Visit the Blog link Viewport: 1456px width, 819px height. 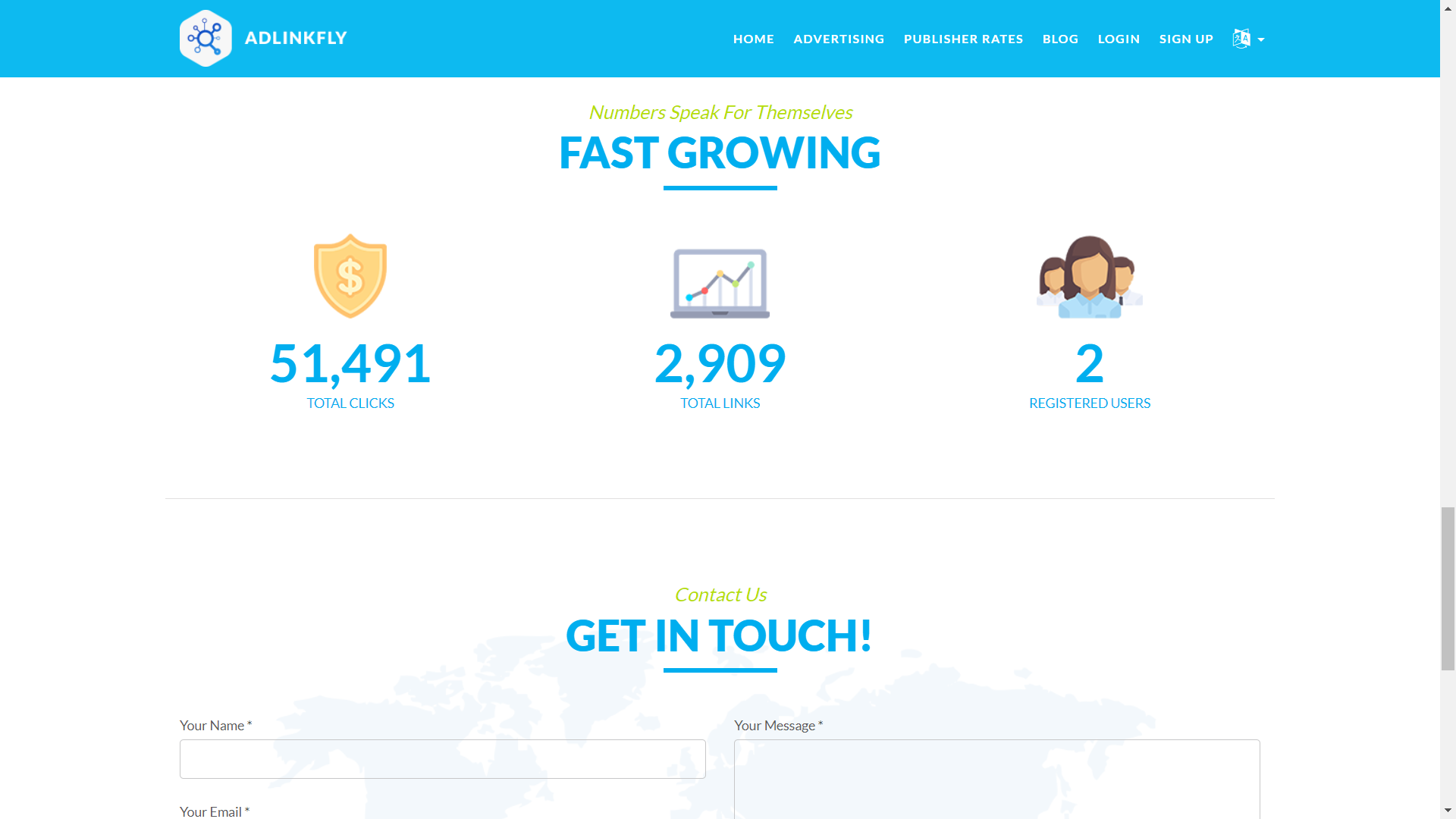pos(1060,39)
